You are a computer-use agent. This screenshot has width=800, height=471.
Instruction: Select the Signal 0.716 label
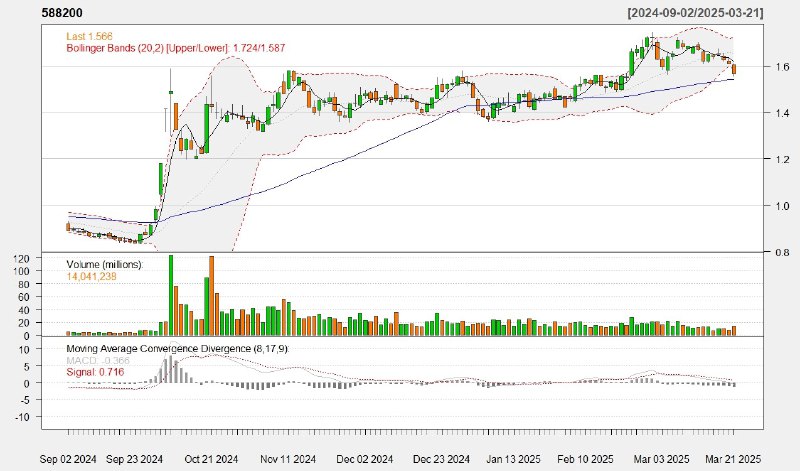point(96,371)
